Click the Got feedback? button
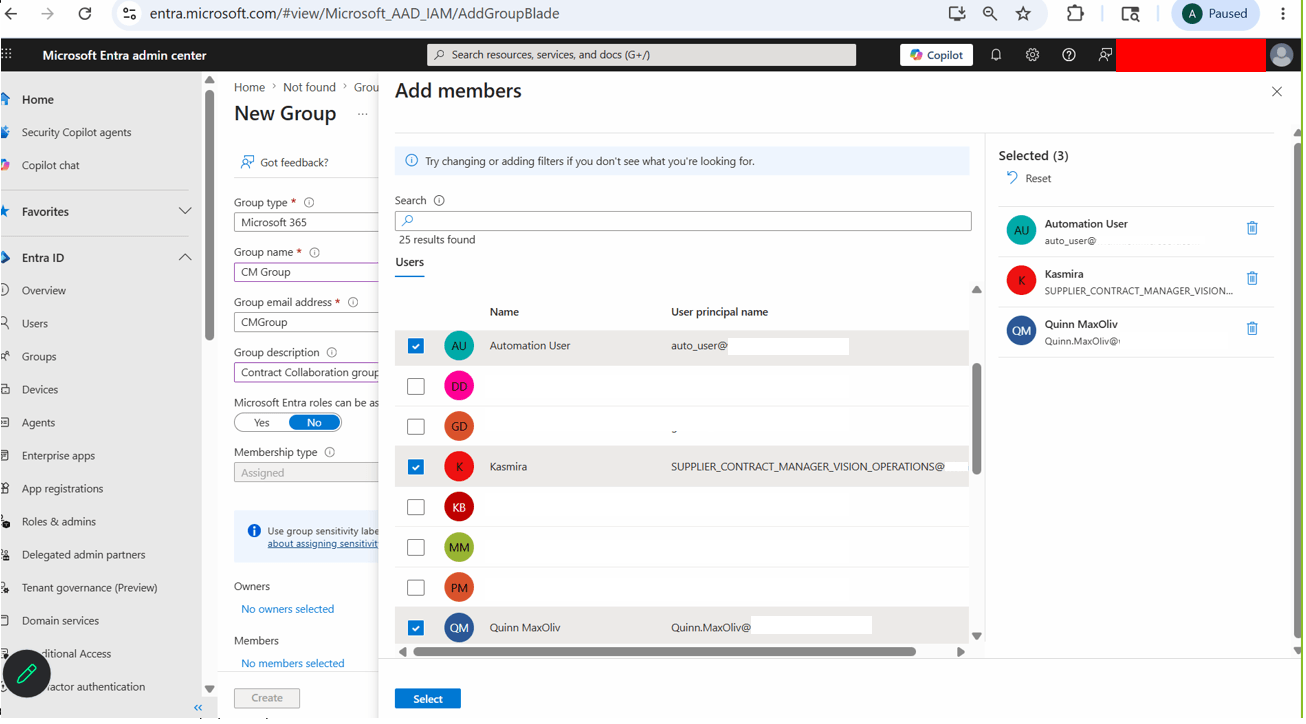Viewport: 1306px width, 724px height. click(x=285, y=162)
